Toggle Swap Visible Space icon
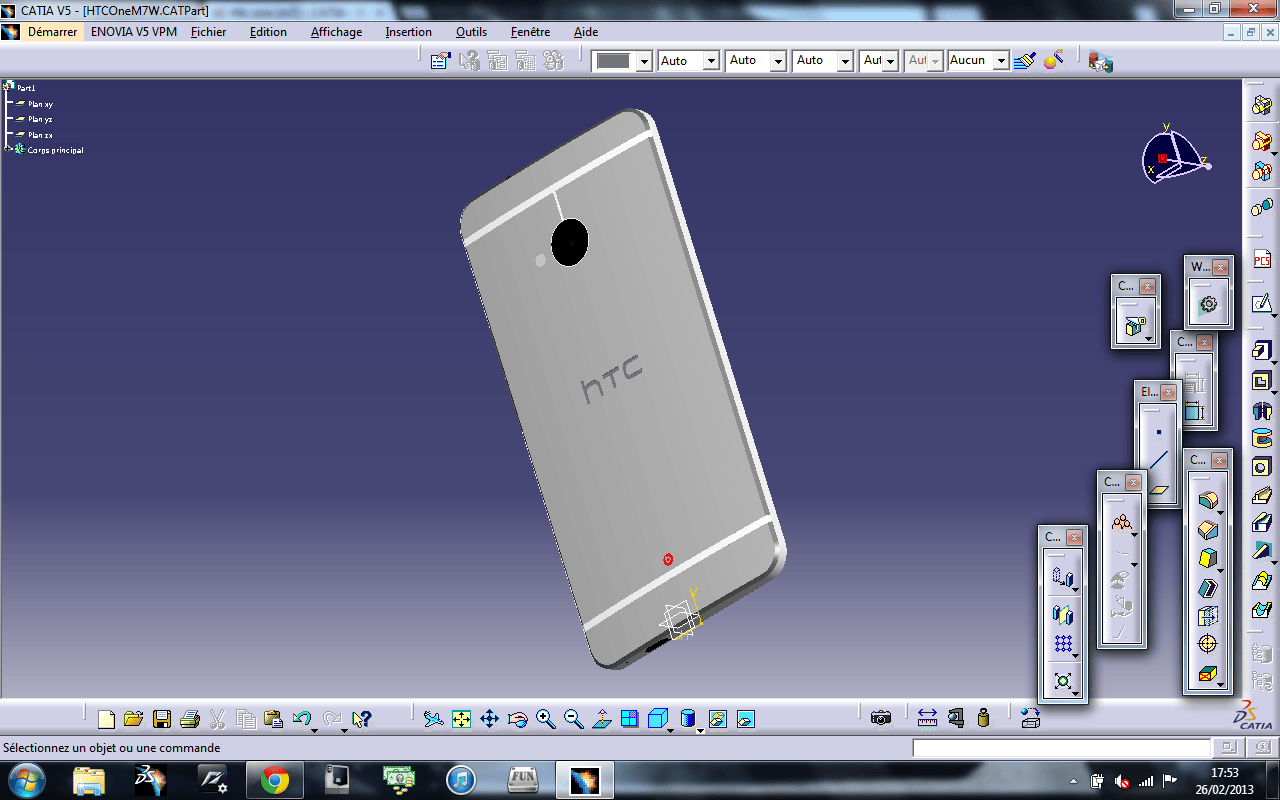 click(745, 718)
